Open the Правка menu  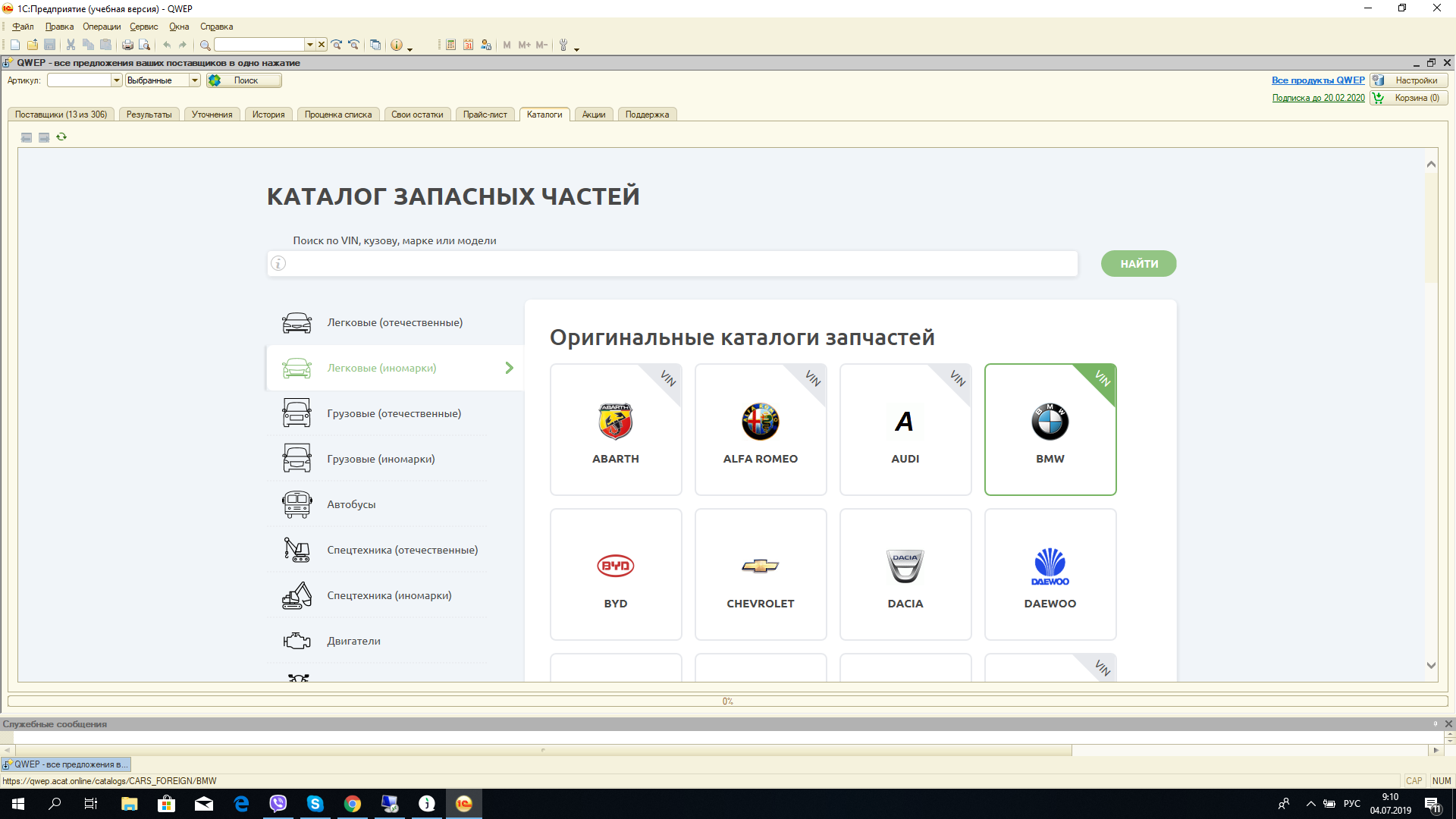point(59,27)
